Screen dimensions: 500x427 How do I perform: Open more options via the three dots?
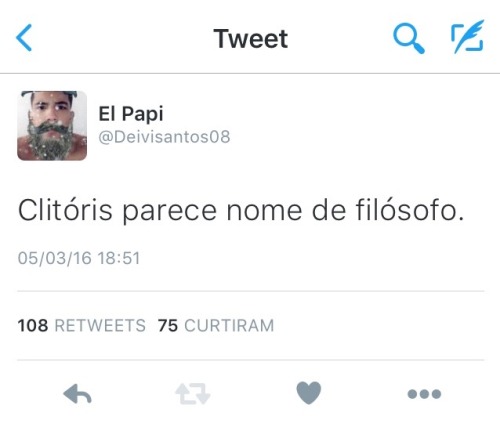tap(424, 394)
